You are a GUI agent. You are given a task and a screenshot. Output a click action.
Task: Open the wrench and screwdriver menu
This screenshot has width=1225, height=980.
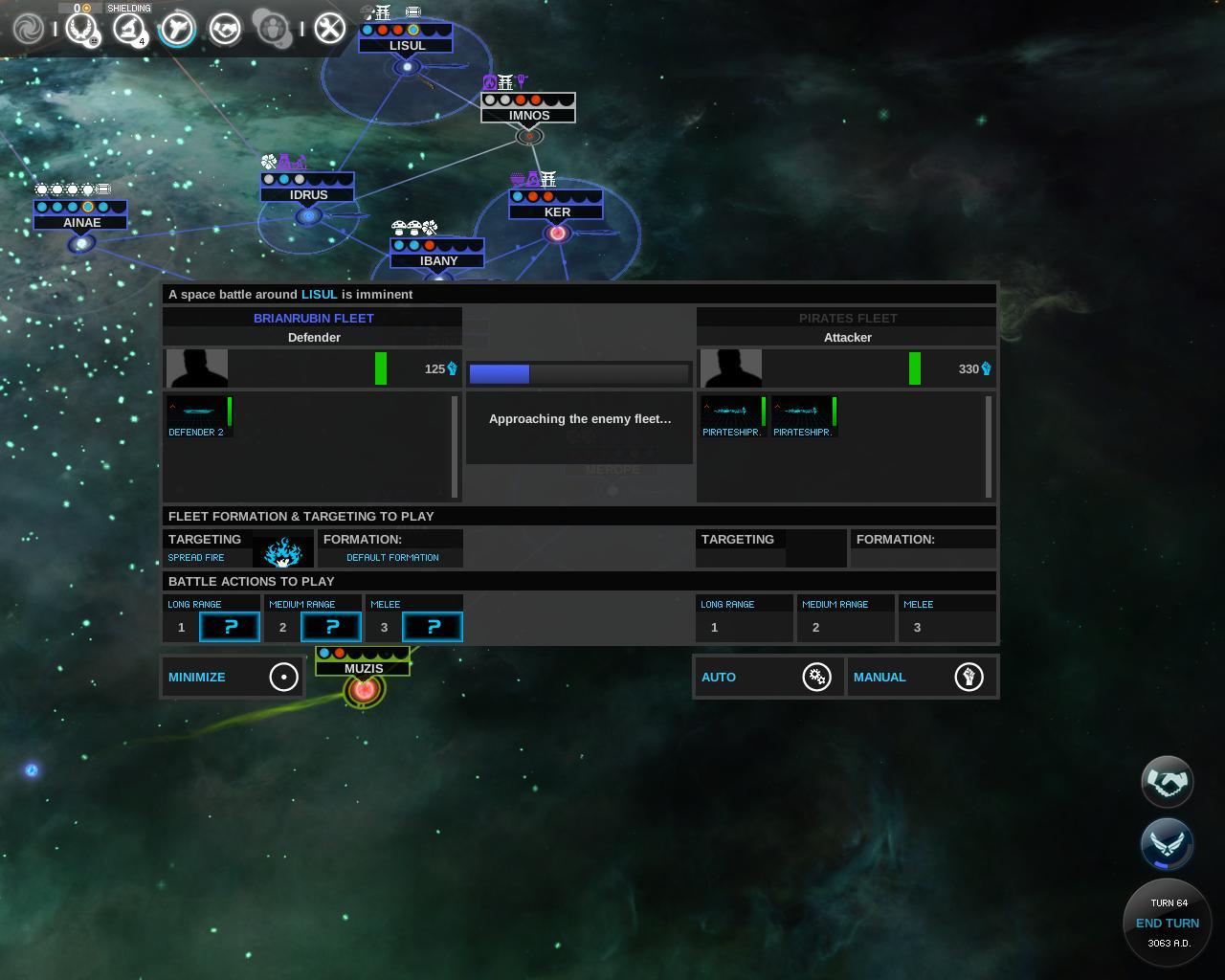tap(329, 29)
